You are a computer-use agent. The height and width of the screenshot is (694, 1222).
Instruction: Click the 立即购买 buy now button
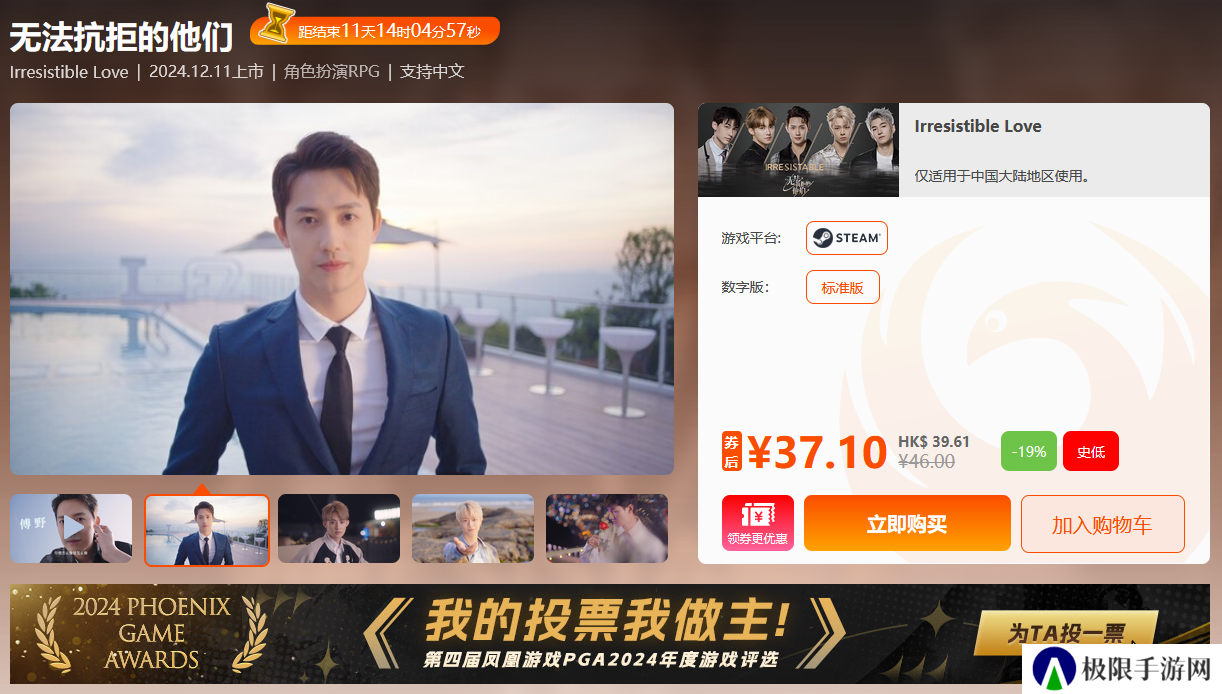[x=907, y=523]
